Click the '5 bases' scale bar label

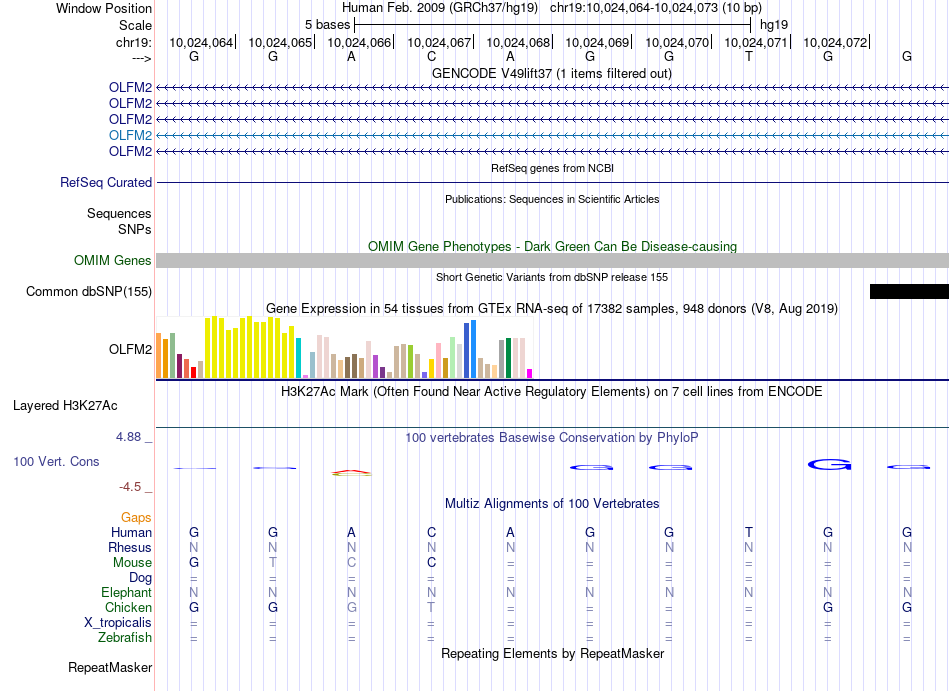[327, 25]
